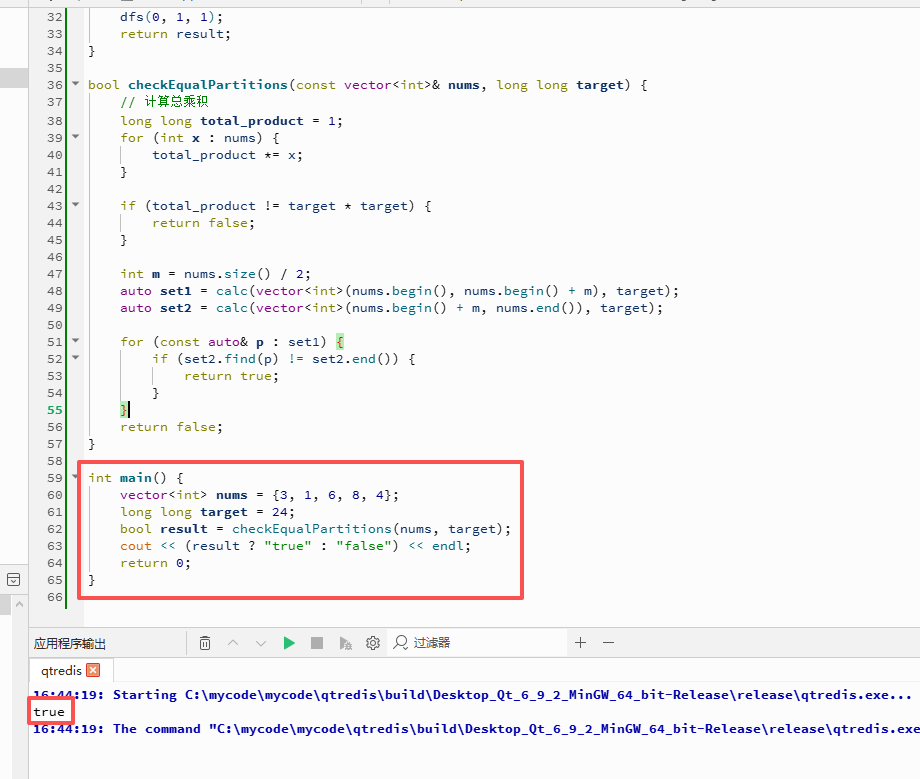Click 'return false;' on line 56
Image resolution: width=920 pixels, height=779 pixels.
[x=171, y=427]
